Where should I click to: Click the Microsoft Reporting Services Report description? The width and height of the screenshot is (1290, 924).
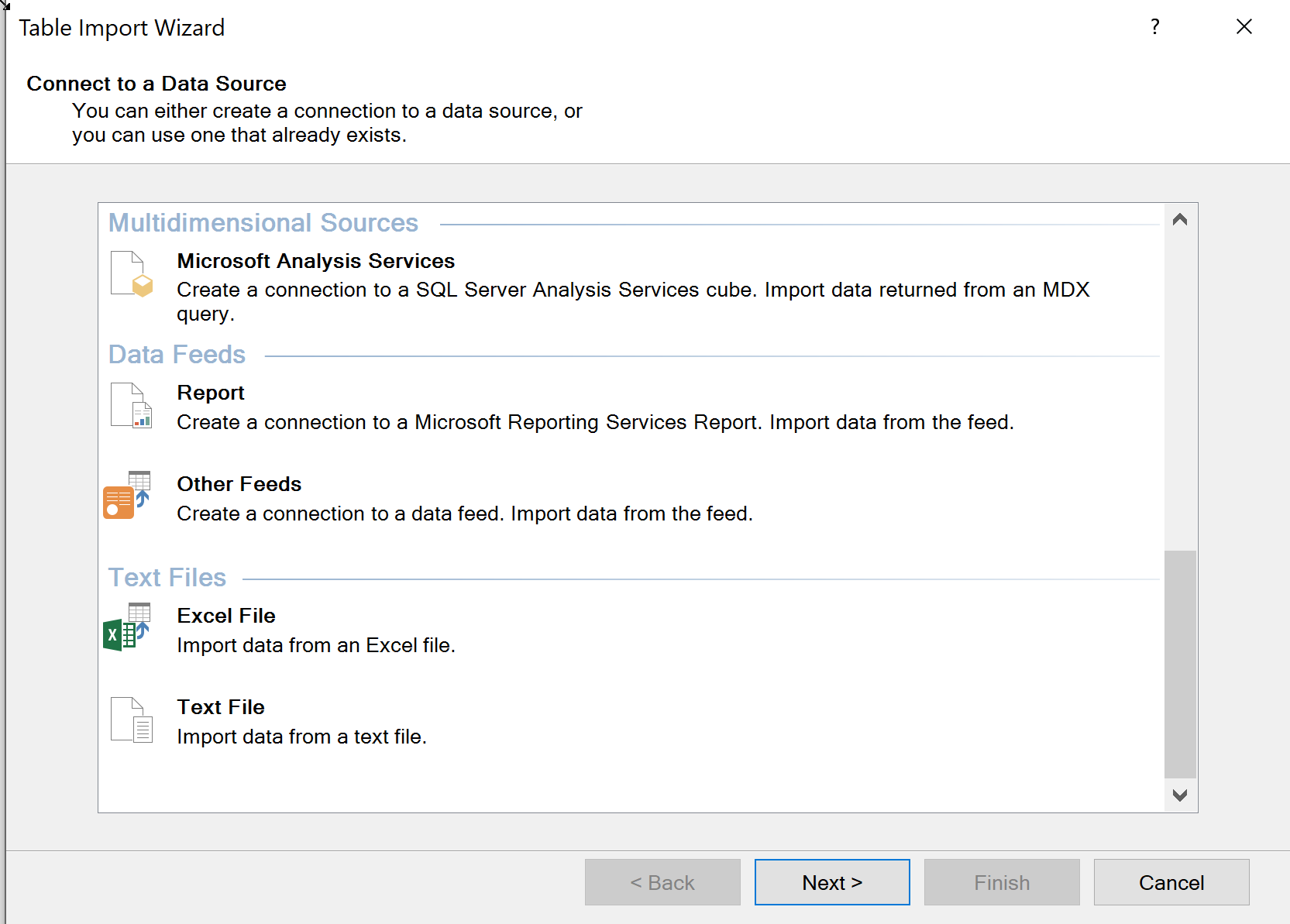tap(595, 422)
